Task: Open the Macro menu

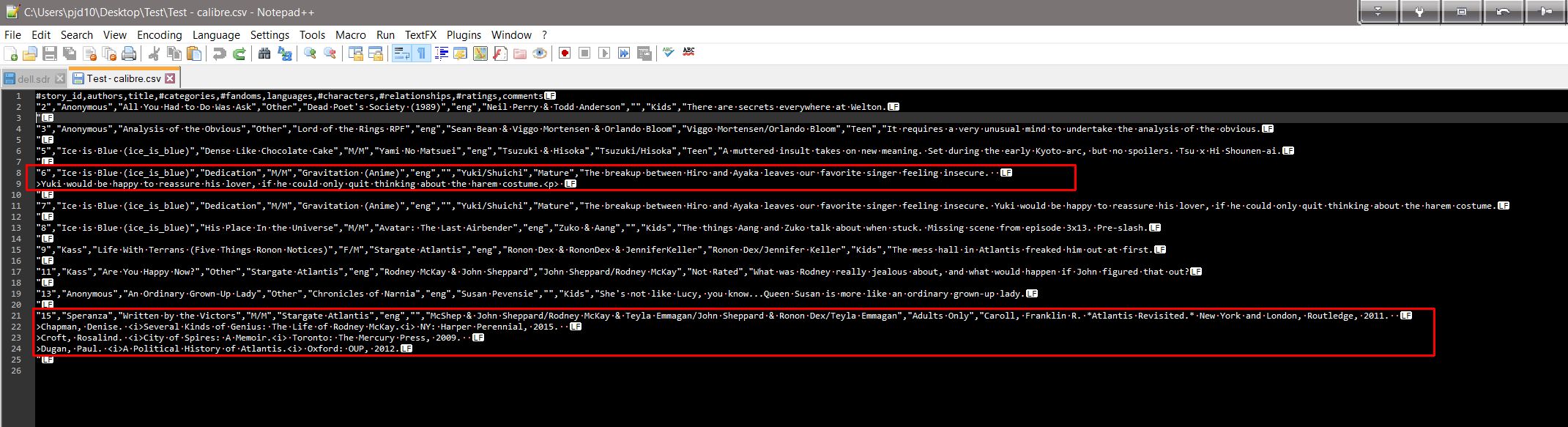Action: coord(351,34)
